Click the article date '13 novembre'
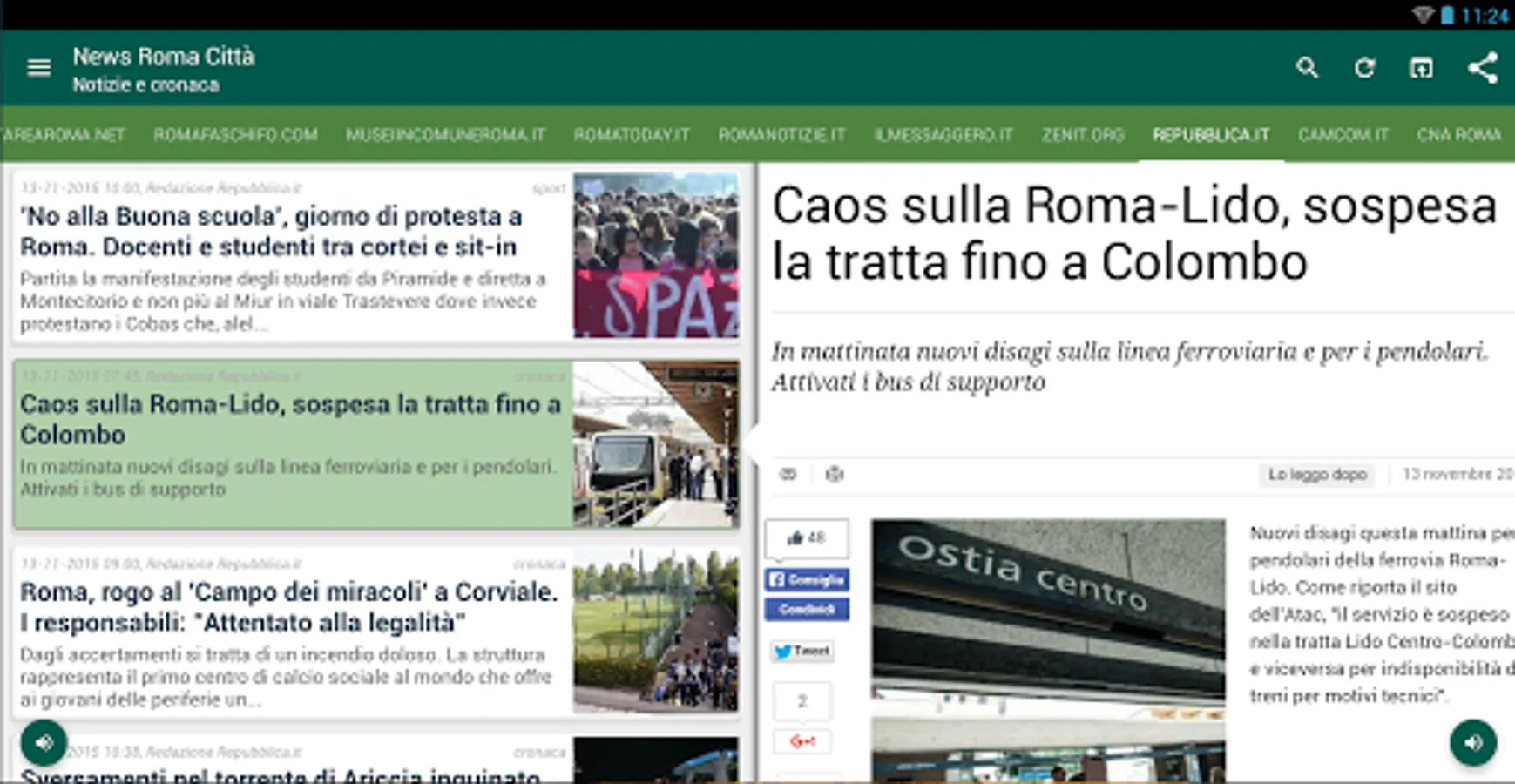This screenshot has height=784, width=1515. tap(1458, 474)
